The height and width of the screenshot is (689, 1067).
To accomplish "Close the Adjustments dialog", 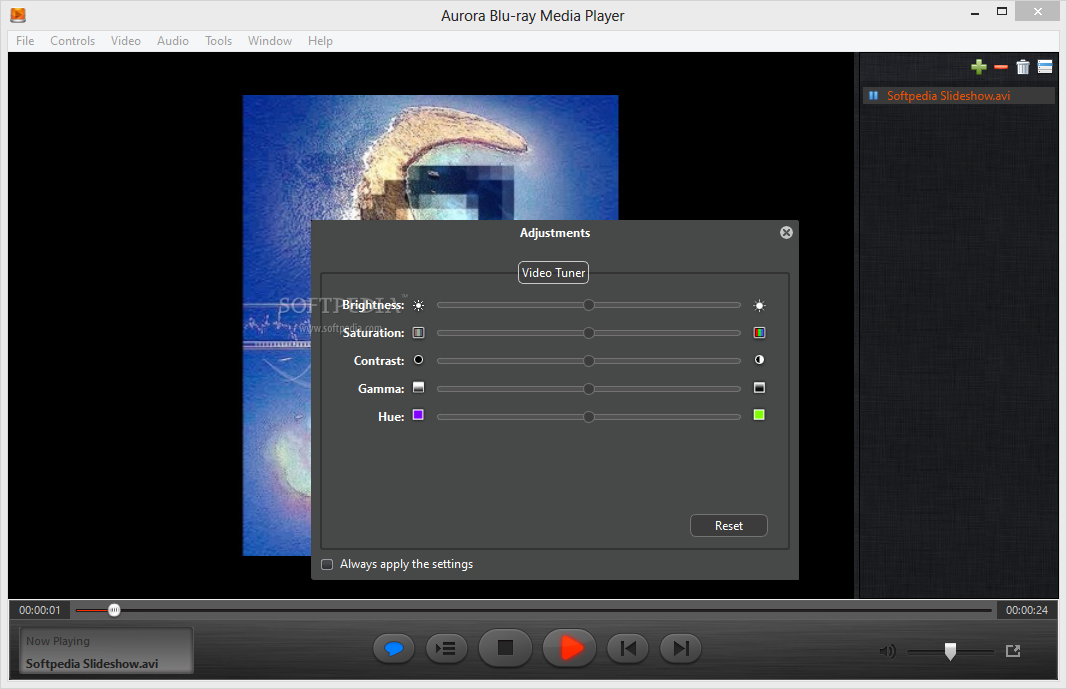I will 786,233.
